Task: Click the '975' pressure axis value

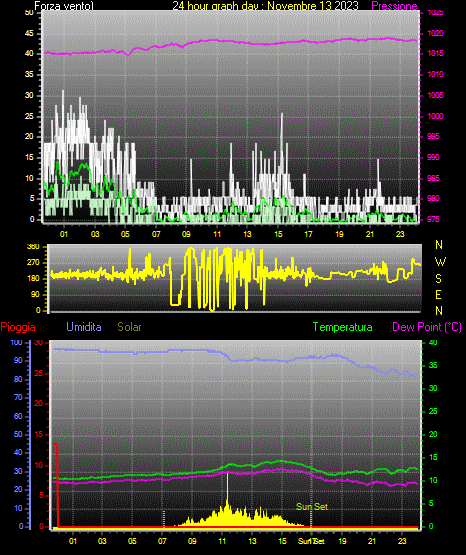Action: [x=433, y=219]
